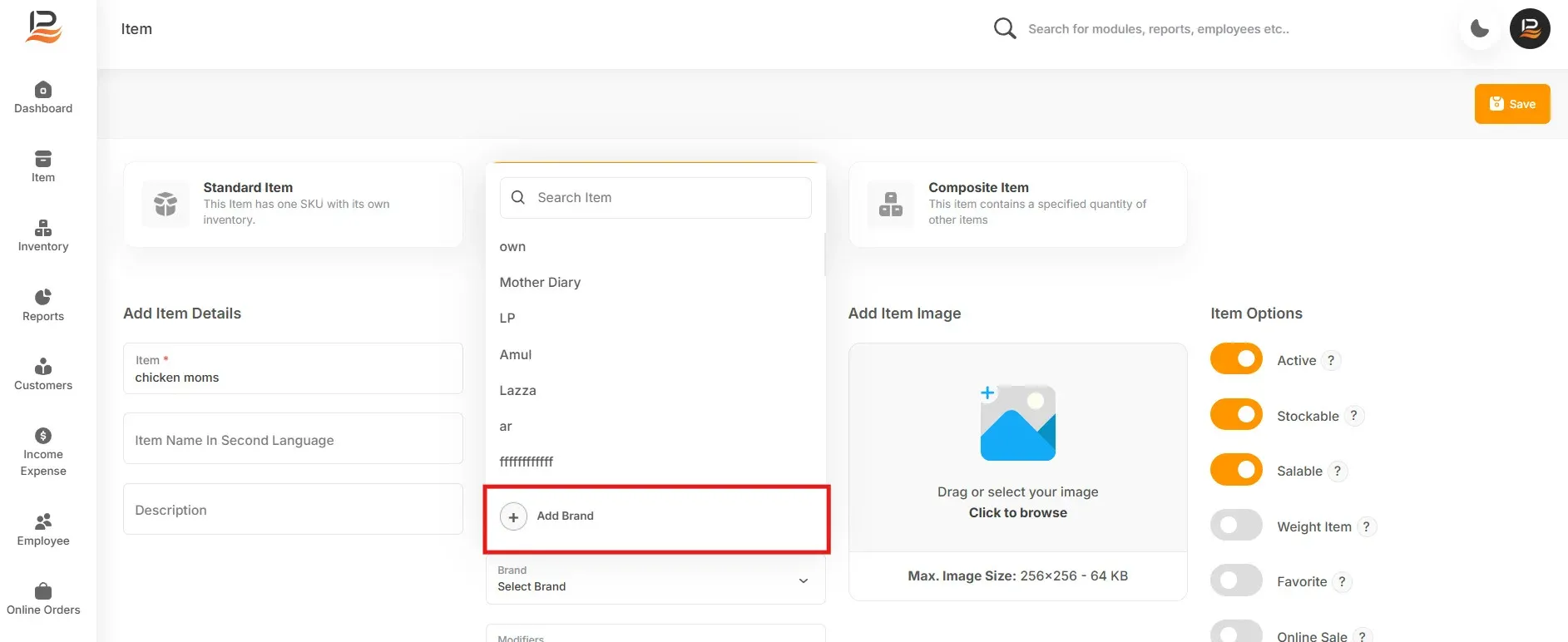Switch to dark mode moon icon
This screenshot has height=642, width=1568.
(1480, 29)
